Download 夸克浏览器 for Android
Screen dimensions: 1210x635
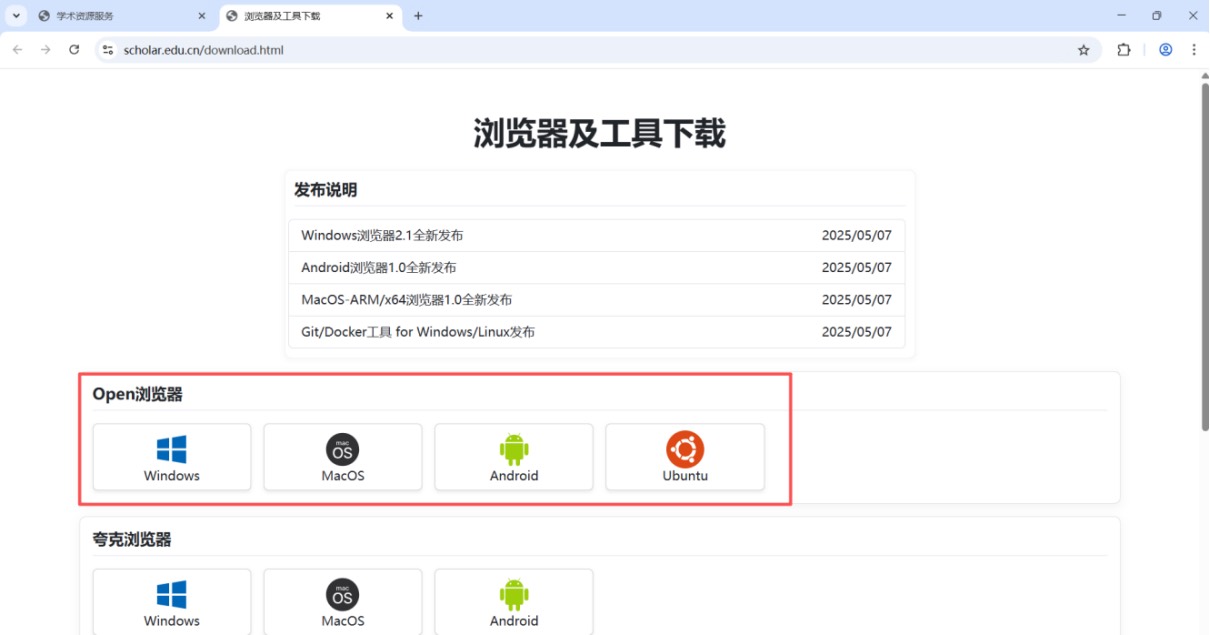(x=514, y=602)
